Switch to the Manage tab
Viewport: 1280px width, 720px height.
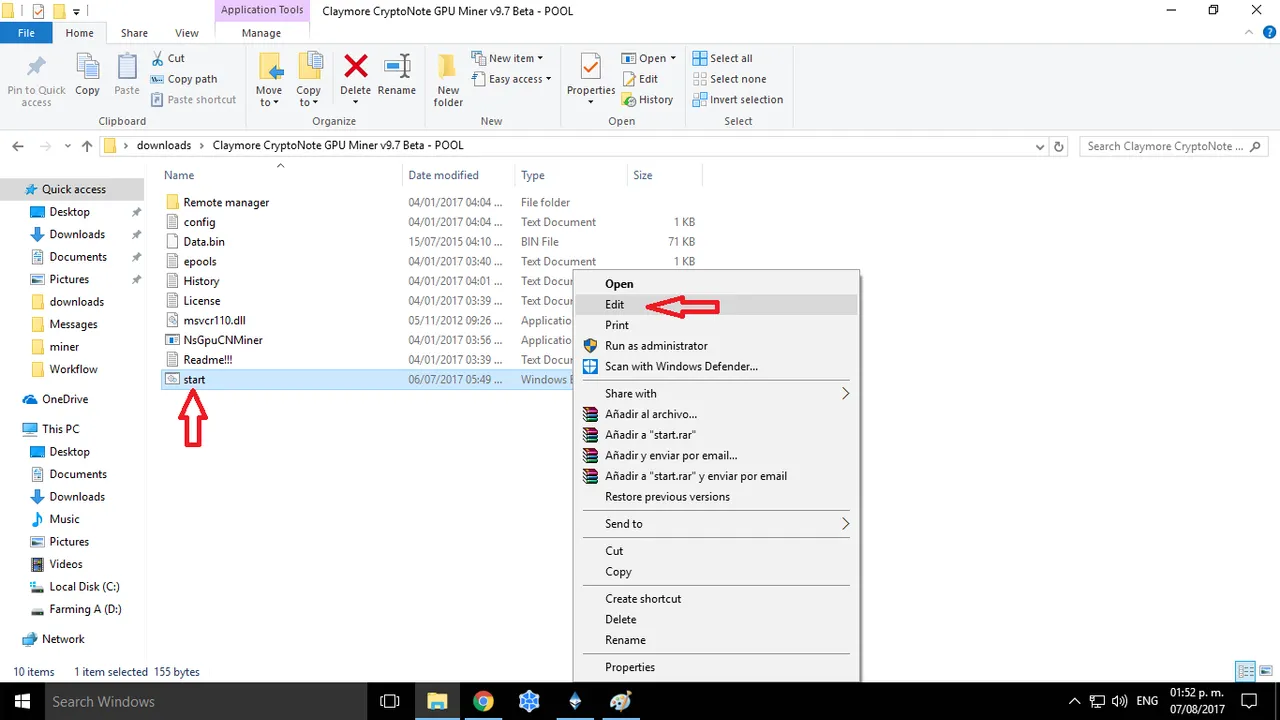click(261, 33)
